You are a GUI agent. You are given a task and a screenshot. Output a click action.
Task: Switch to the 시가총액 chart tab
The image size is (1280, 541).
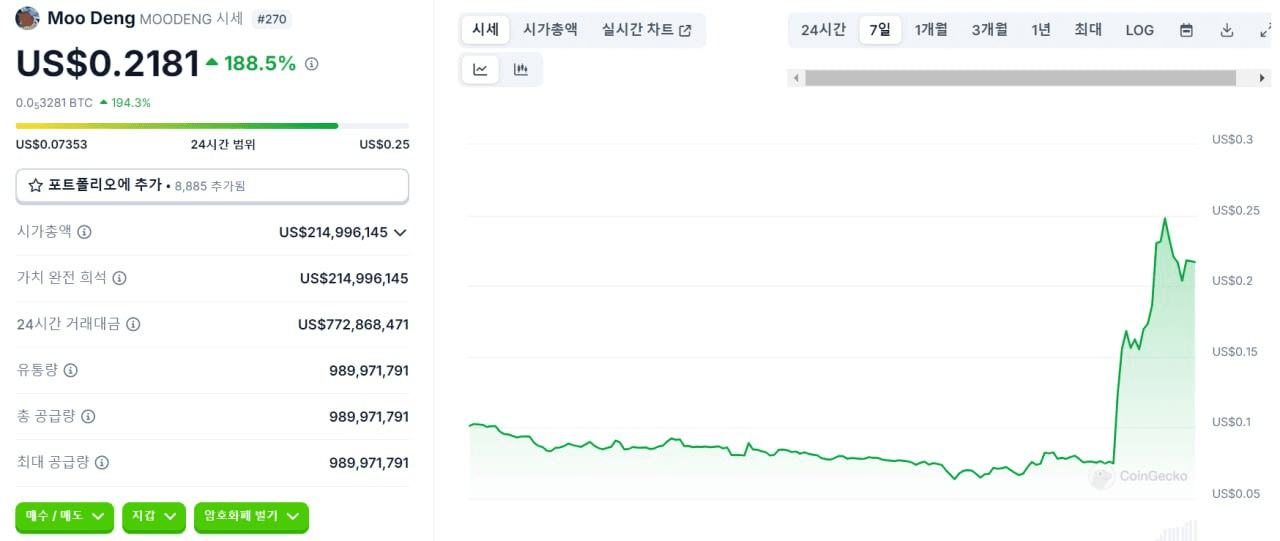click(x=550, y=30)
